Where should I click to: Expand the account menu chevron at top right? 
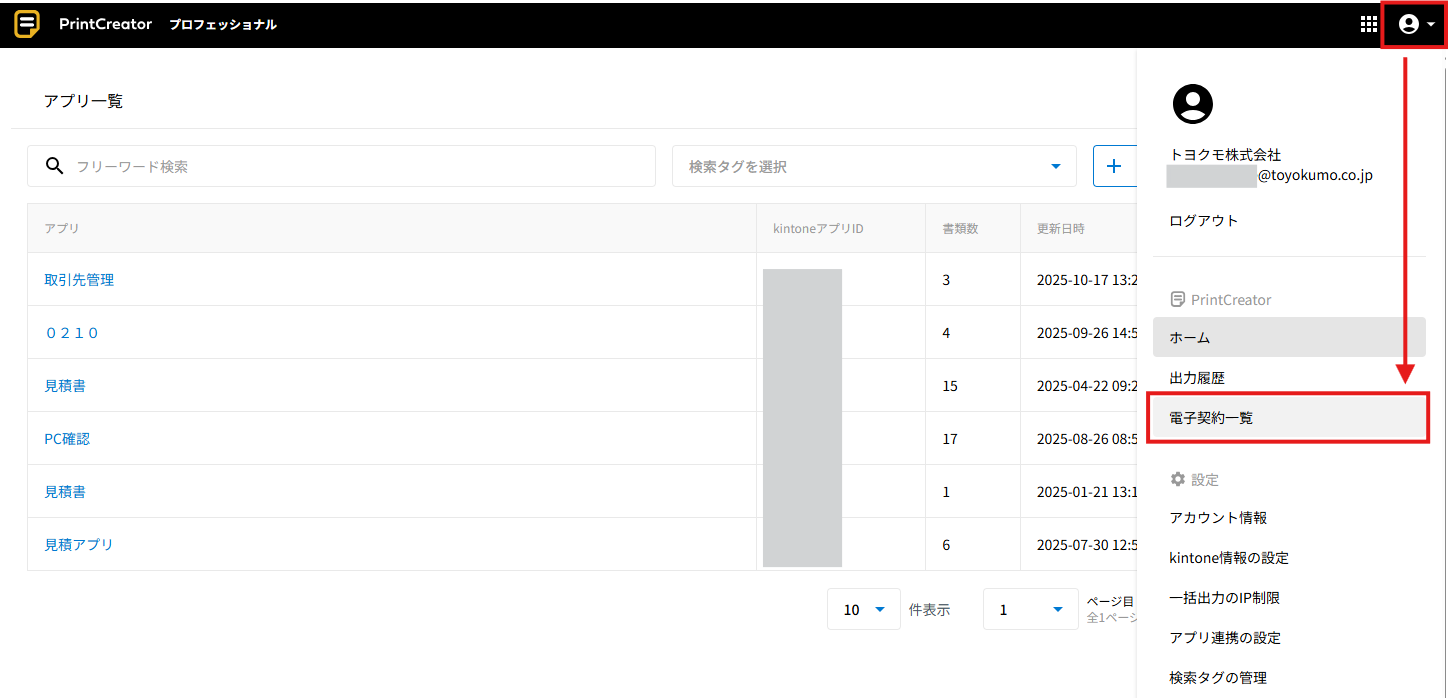click(x=1431, y=23)
